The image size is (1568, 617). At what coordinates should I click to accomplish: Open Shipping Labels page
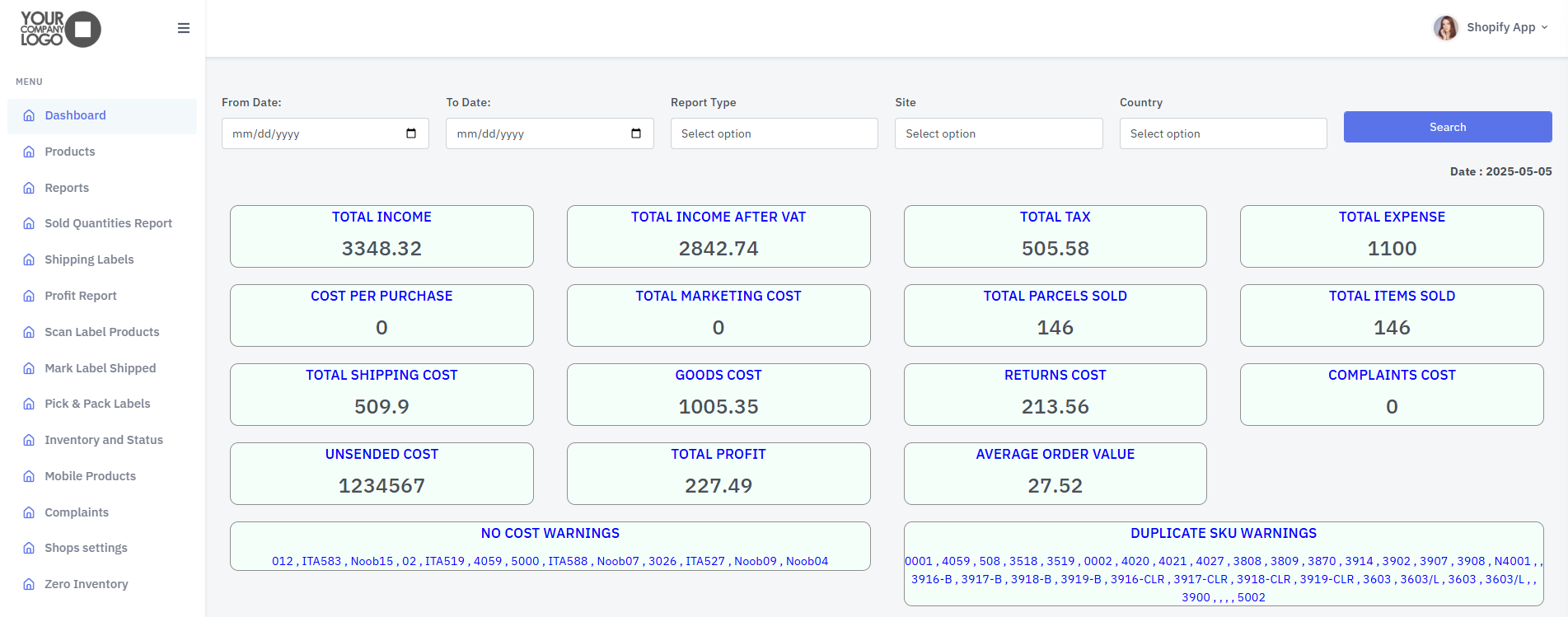click(x=102, y=259)
